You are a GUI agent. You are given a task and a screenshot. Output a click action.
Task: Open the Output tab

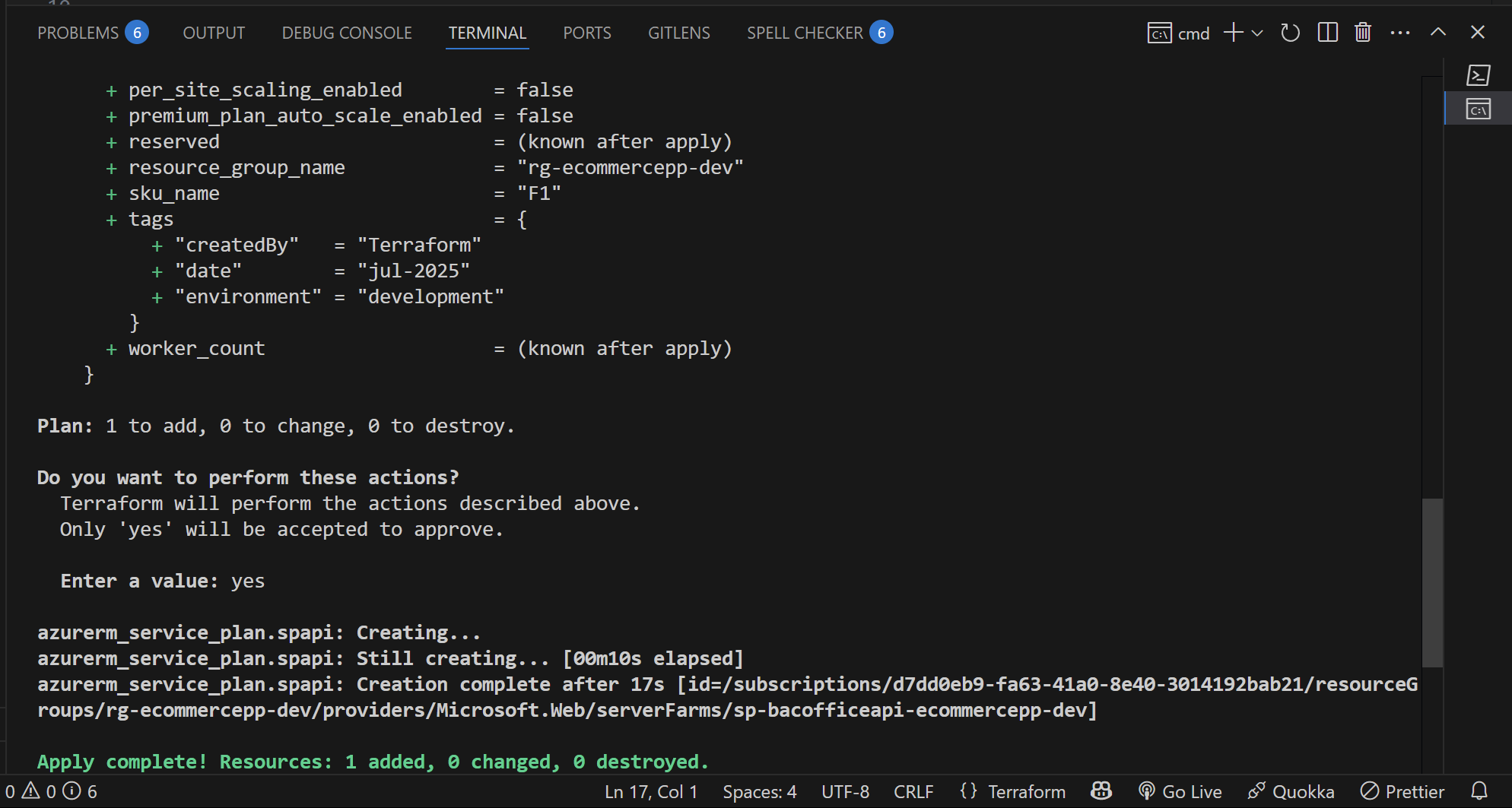point(214,33)
